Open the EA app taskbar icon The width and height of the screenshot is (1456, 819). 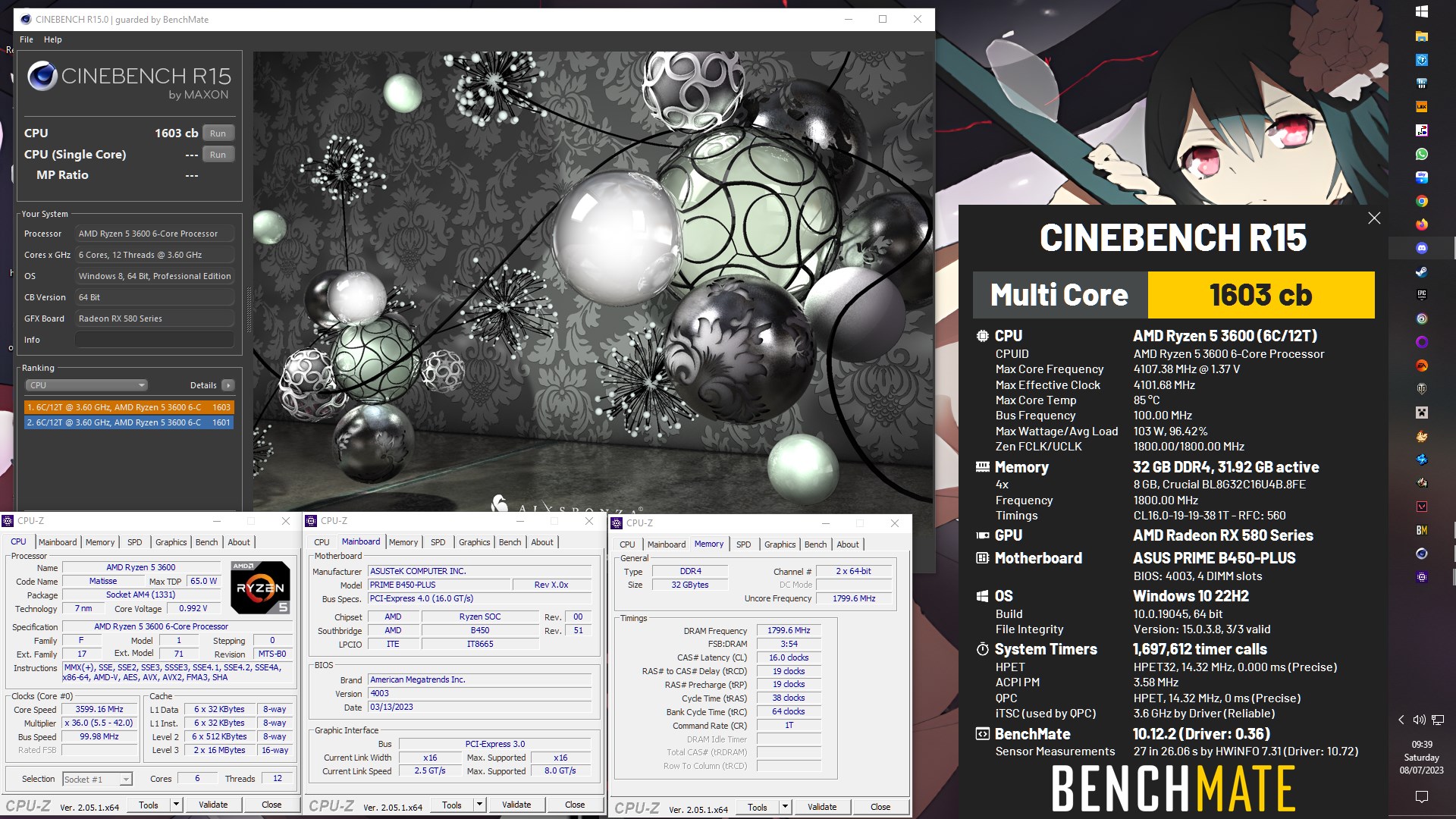[1422, 366]
